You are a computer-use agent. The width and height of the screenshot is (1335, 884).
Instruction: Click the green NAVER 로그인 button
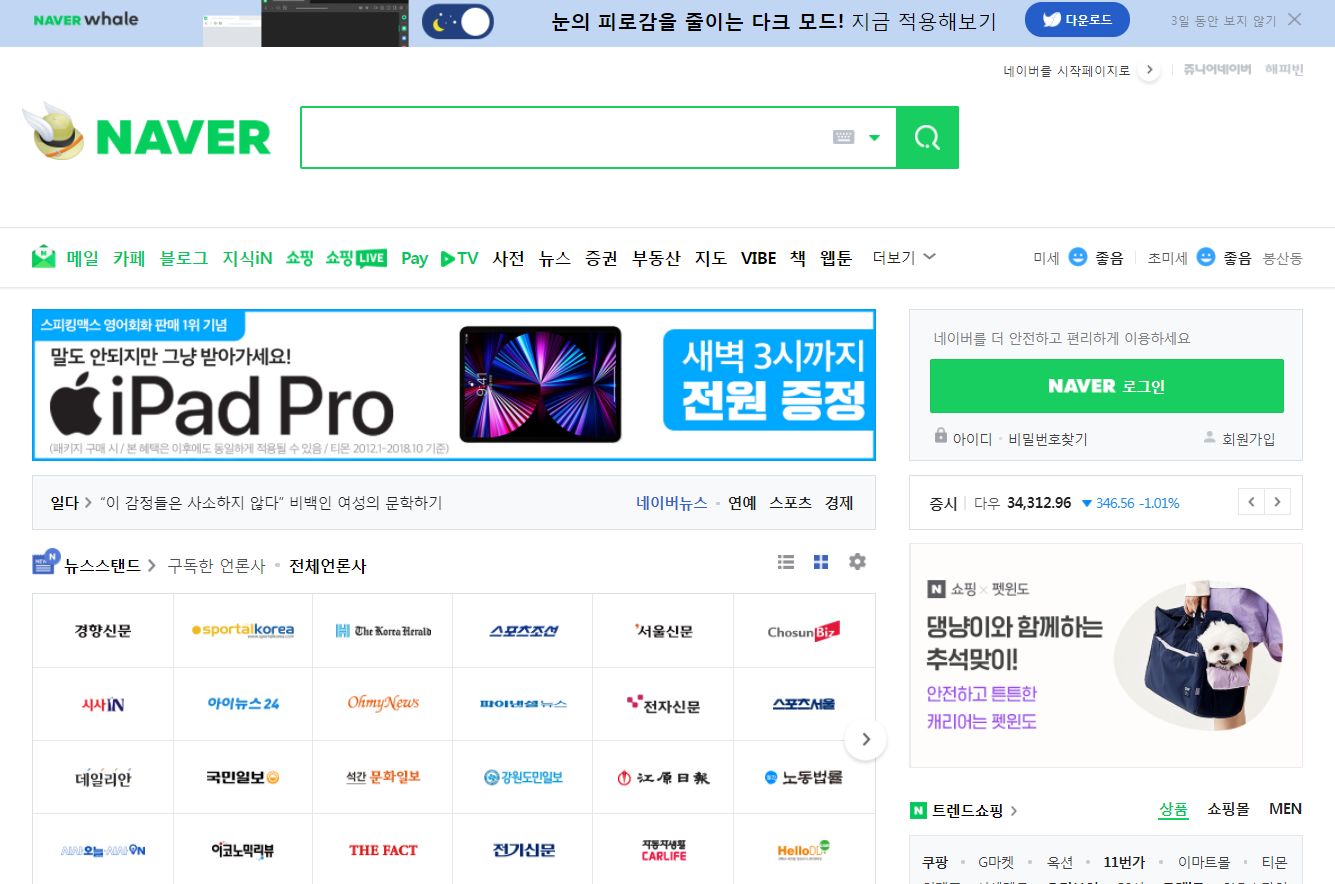pyautogui.click(x=1106, y=386)
